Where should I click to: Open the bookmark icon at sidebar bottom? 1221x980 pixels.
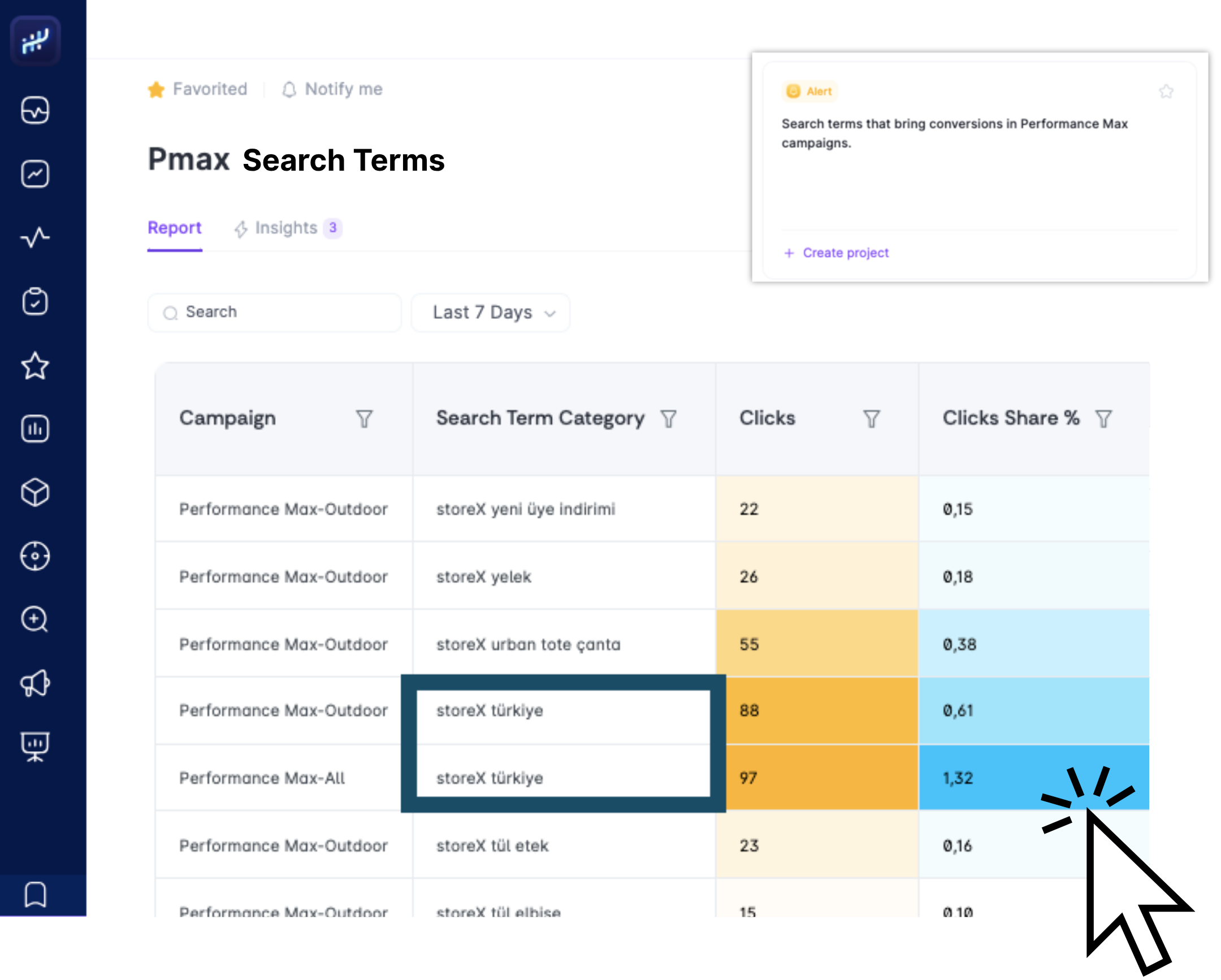pos(35,895)
